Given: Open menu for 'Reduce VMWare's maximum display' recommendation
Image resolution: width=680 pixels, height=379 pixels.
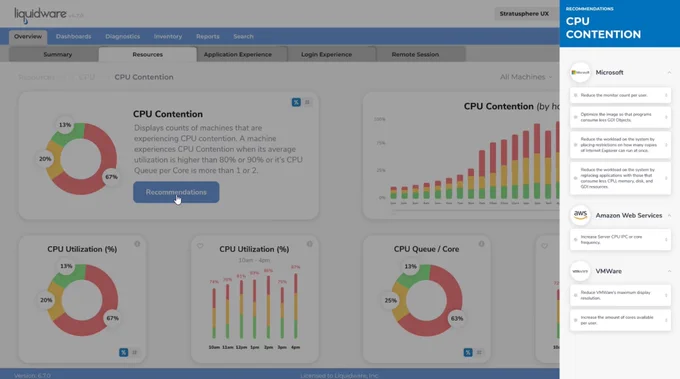Looking at the screenshot, I should tap(666, 295).
